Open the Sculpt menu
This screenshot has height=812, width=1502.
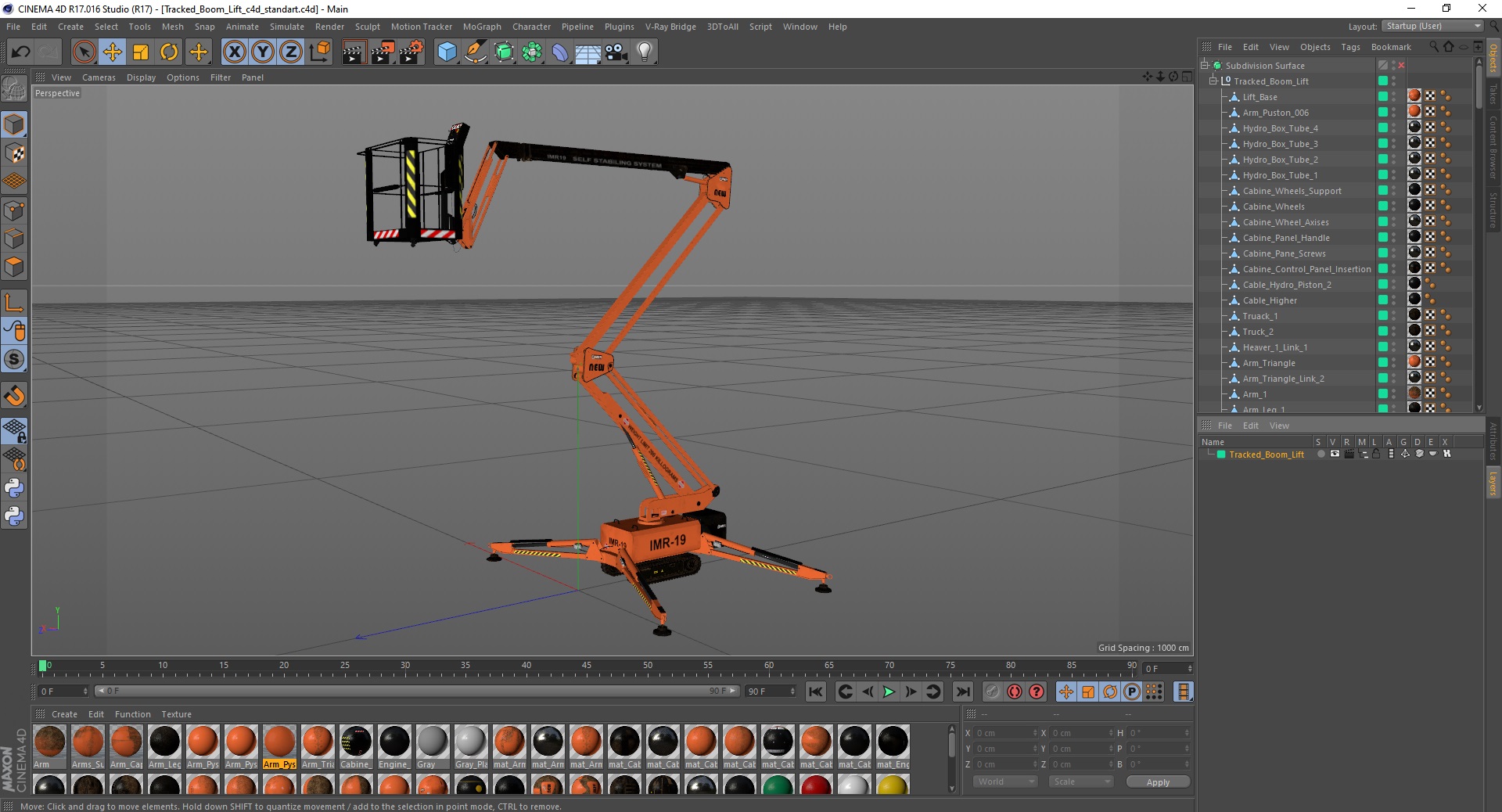(x=367, y=27)
